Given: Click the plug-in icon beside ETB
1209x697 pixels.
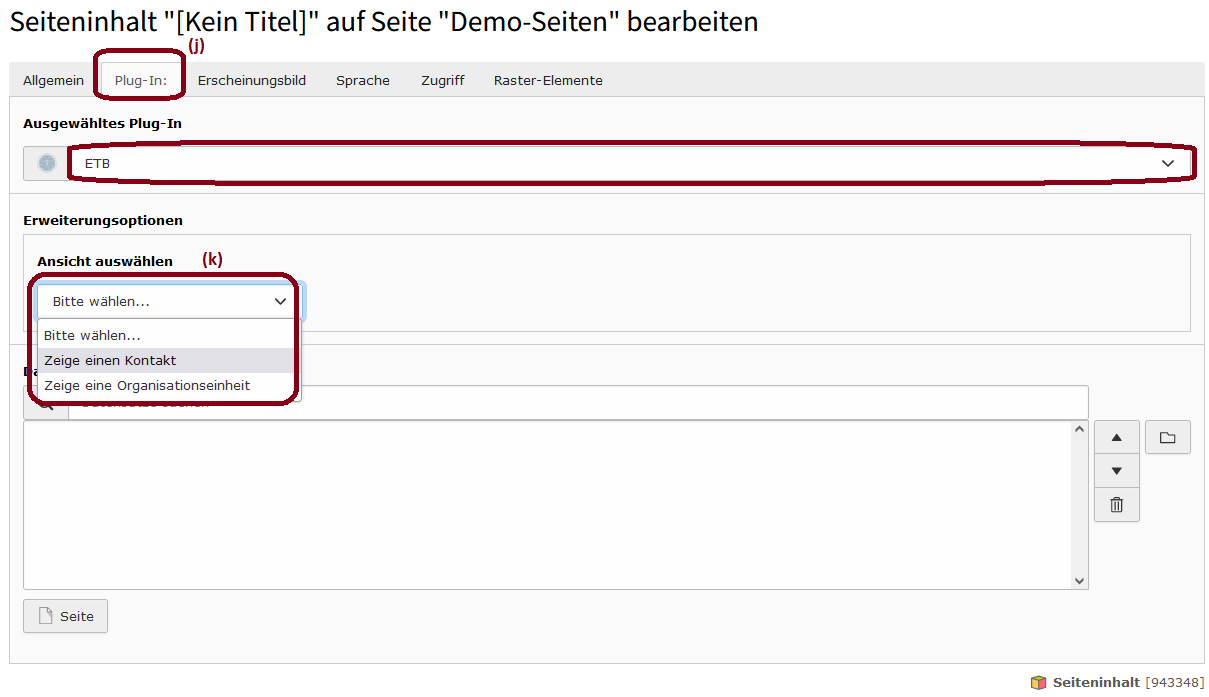Looking at the screenshot, I should click(46, 163).
